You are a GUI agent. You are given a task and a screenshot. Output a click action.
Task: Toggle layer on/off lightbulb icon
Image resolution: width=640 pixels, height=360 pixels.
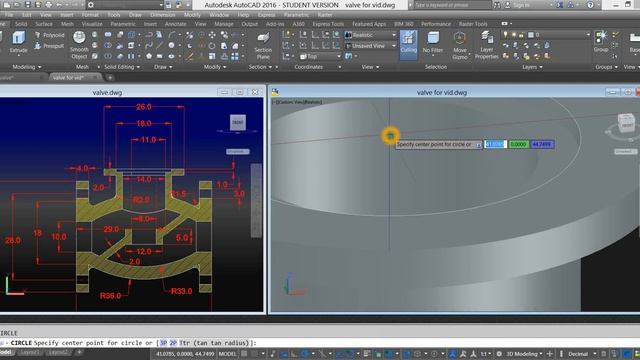click(505, 35)
